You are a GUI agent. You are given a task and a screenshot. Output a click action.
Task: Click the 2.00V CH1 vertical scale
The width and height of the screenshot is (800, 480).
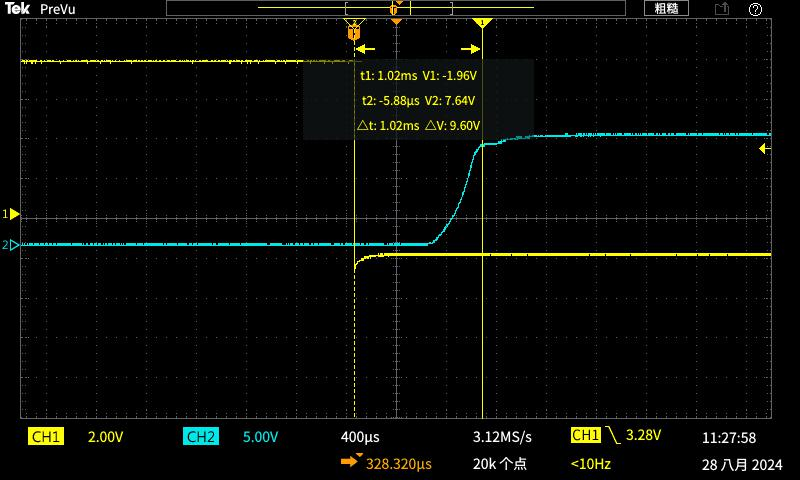pyautogui.click(x=106, y=437)
